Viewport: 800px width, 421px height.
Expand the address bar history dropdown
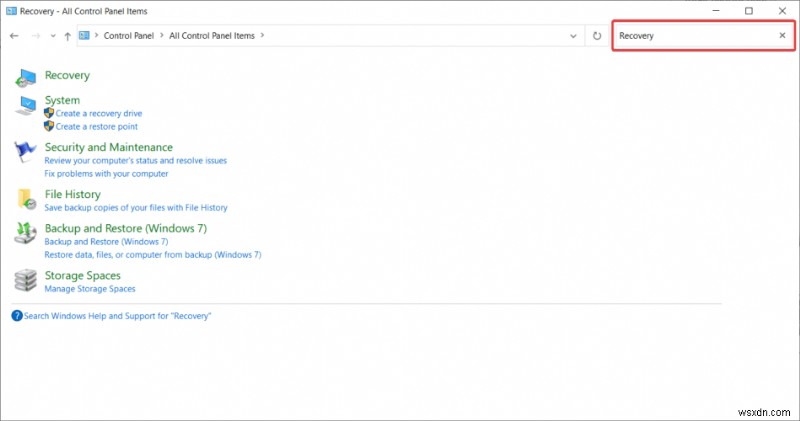pos(573,36)
